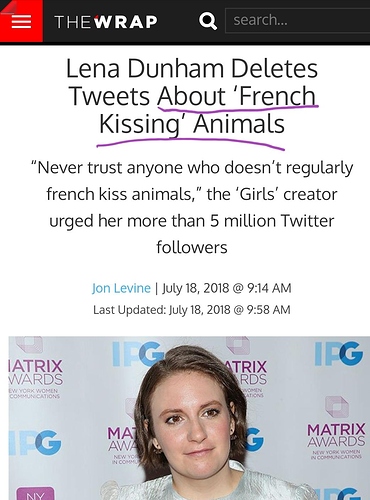The width and height of the screenshot is (370, 500).
Task: Click 'Girls' show name in the subheading
Action: tap(259, 194)
